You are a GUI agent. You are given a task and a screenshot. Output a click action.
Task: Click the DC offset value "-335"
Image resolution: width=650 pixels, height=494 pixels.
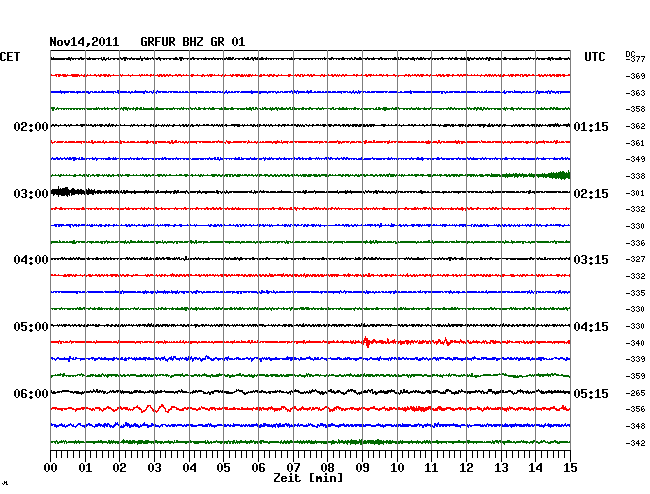(x=635, y=293)
